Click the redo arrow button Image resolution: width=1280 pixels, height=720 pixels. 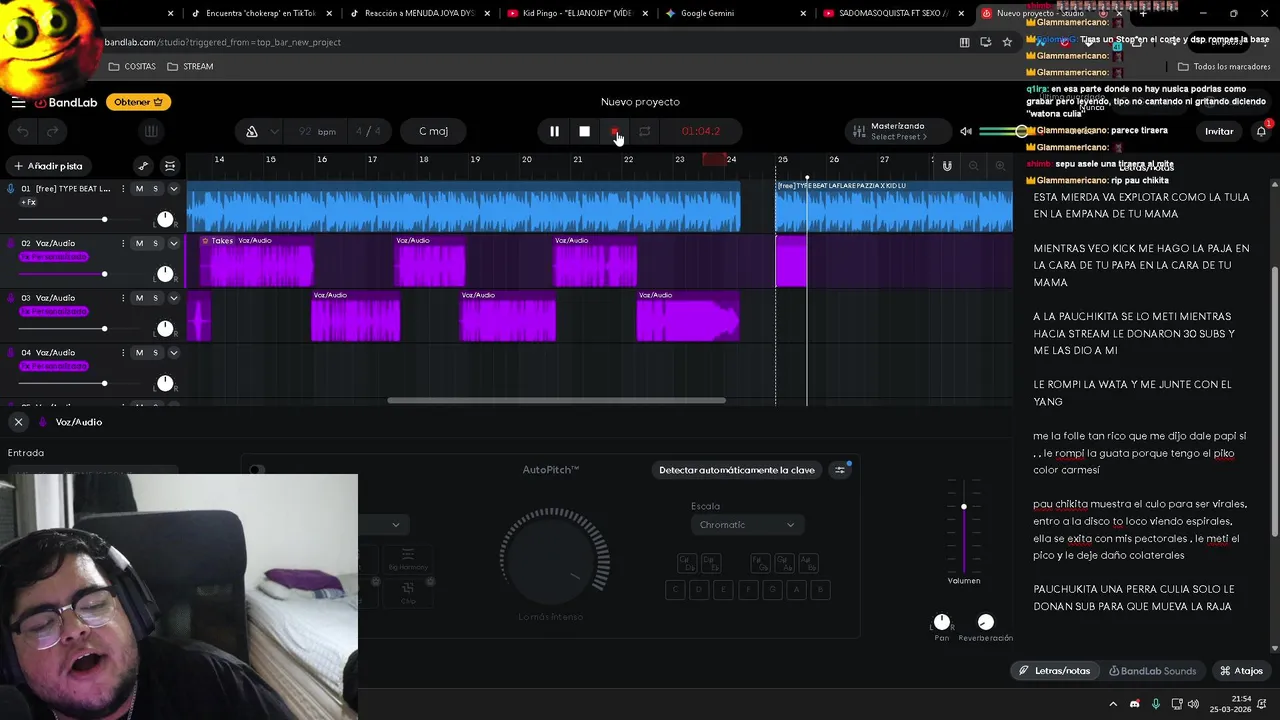click(53, 131)
